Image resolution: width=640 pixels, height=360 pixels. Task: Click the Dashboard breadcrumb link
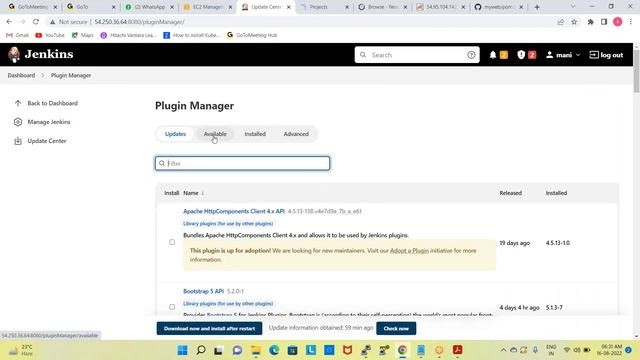(21, 76)
